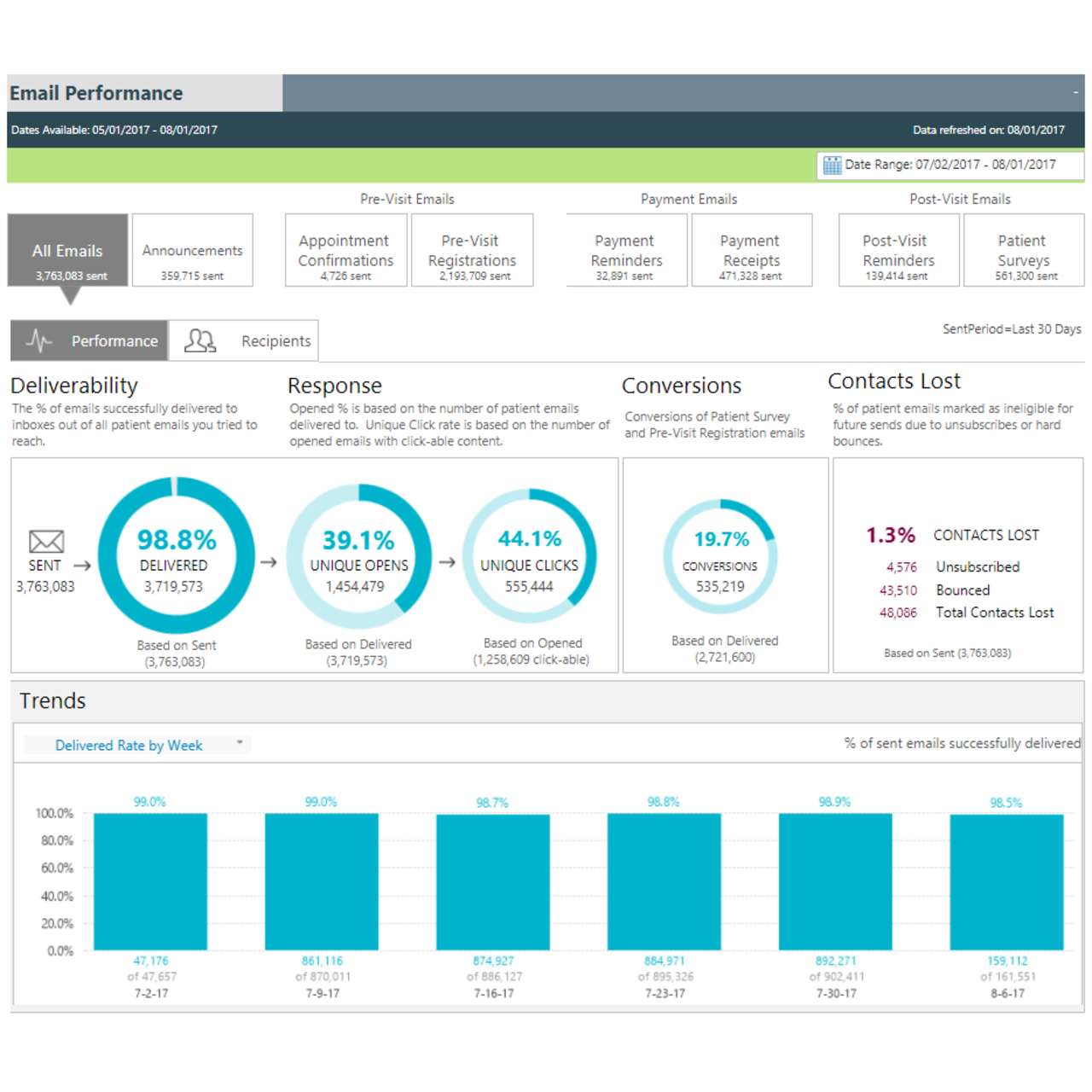Click the 7-16-17 week bar
Screen dimensions: 1092x1092
pyautogui.click(x=493, y=881)
